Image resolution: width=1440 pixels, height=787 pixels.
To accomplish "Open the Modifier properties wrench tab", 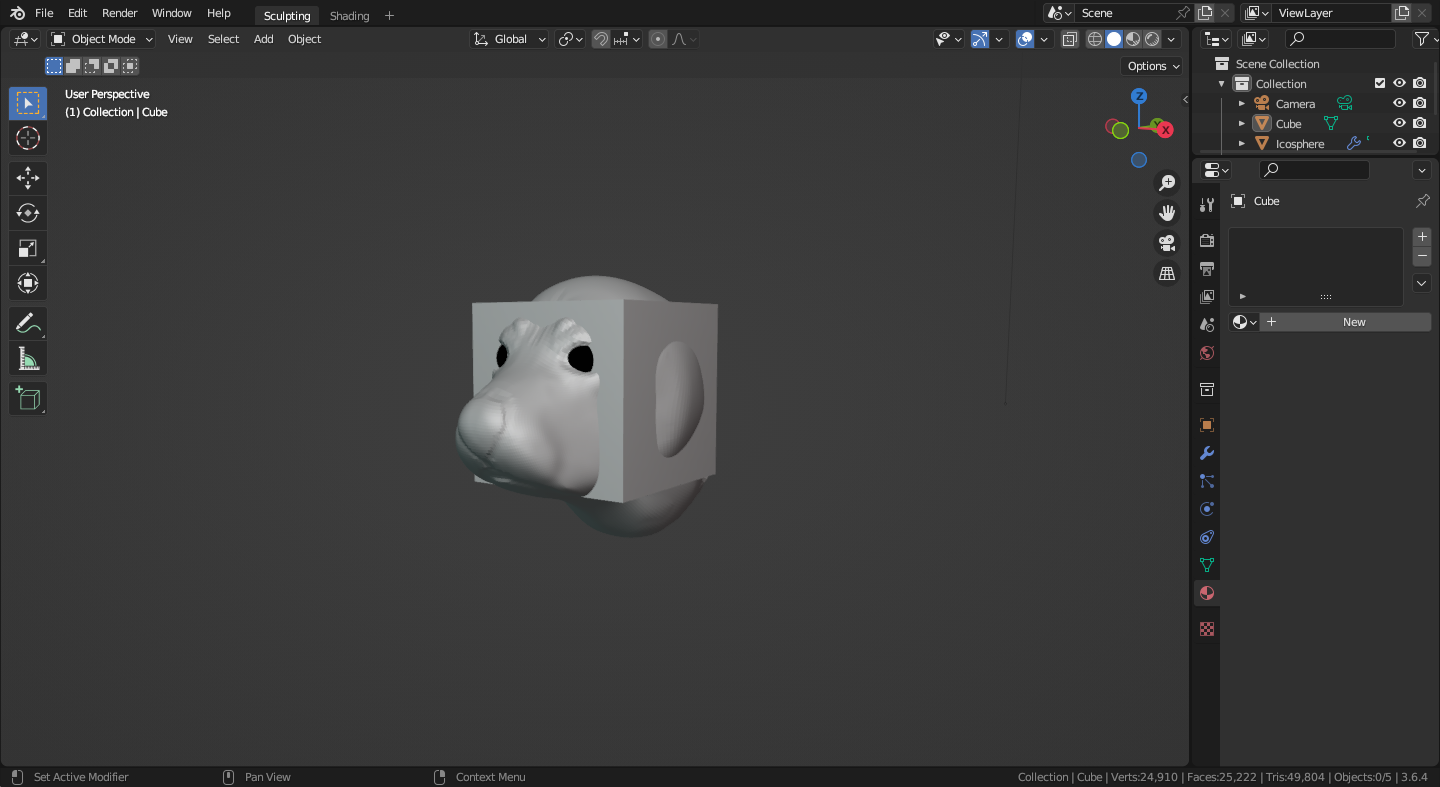I will [1207, 453].
